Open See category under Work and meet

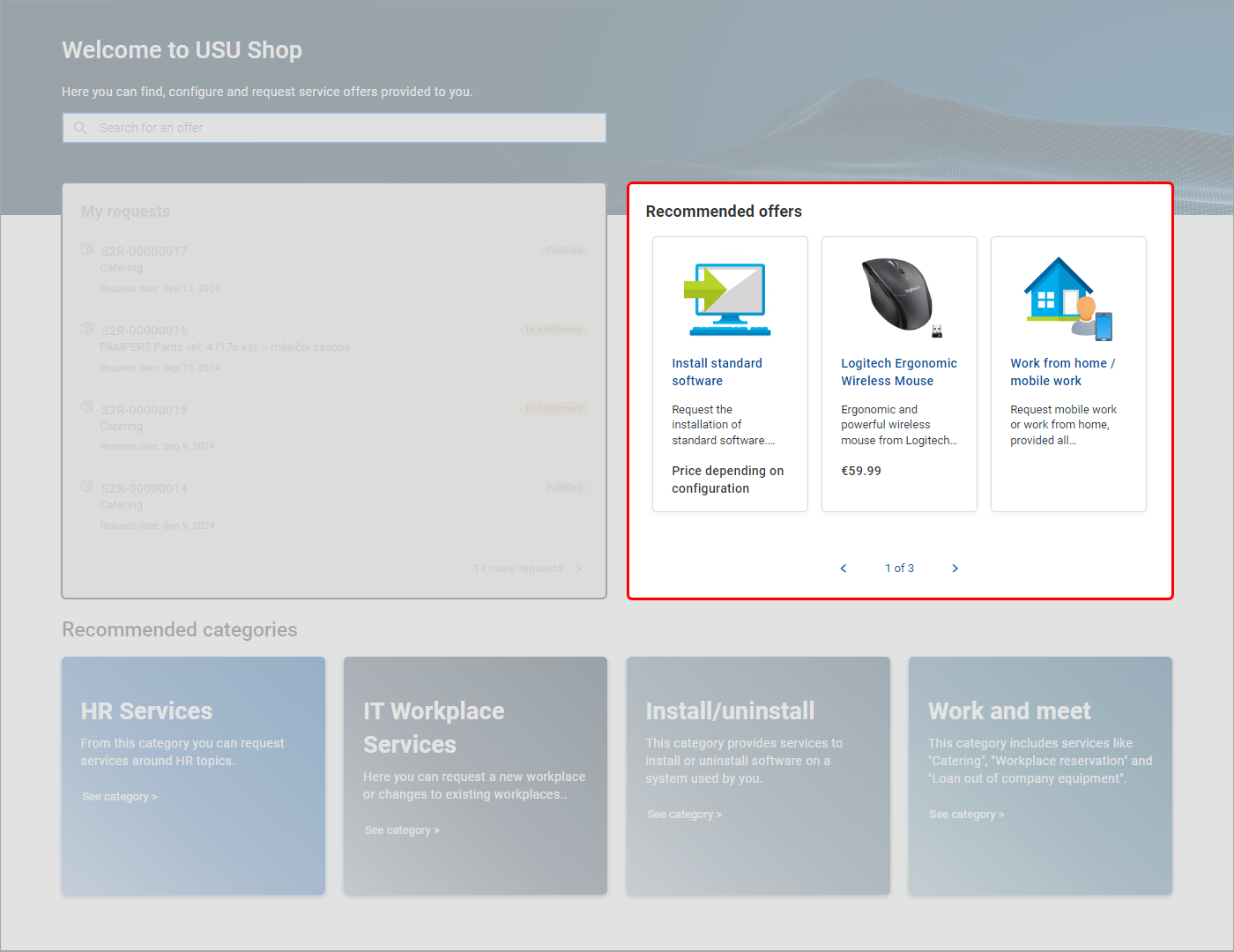pos(966,814)
